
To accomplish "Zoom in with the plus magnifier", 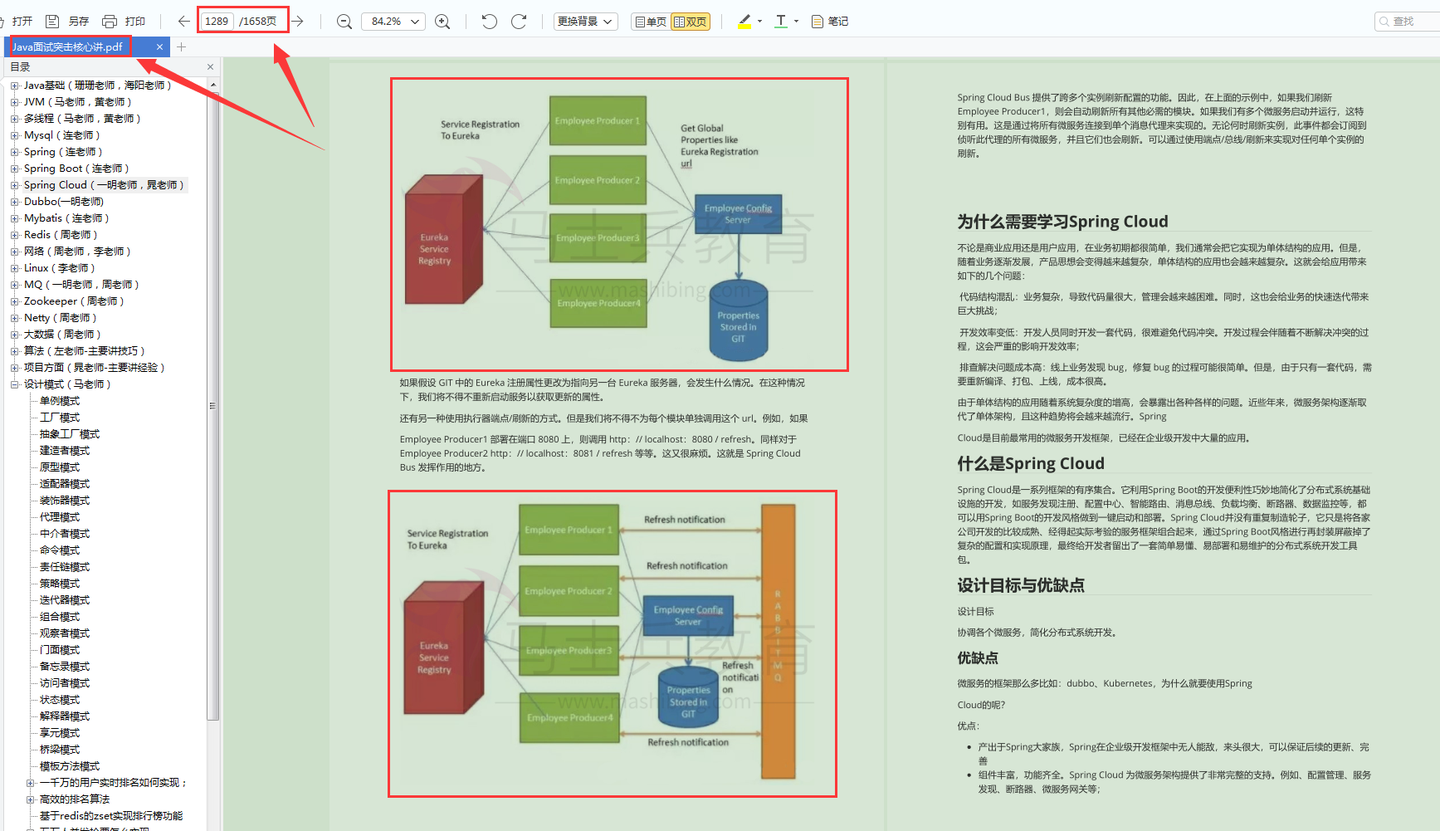I will click(442, 21).
